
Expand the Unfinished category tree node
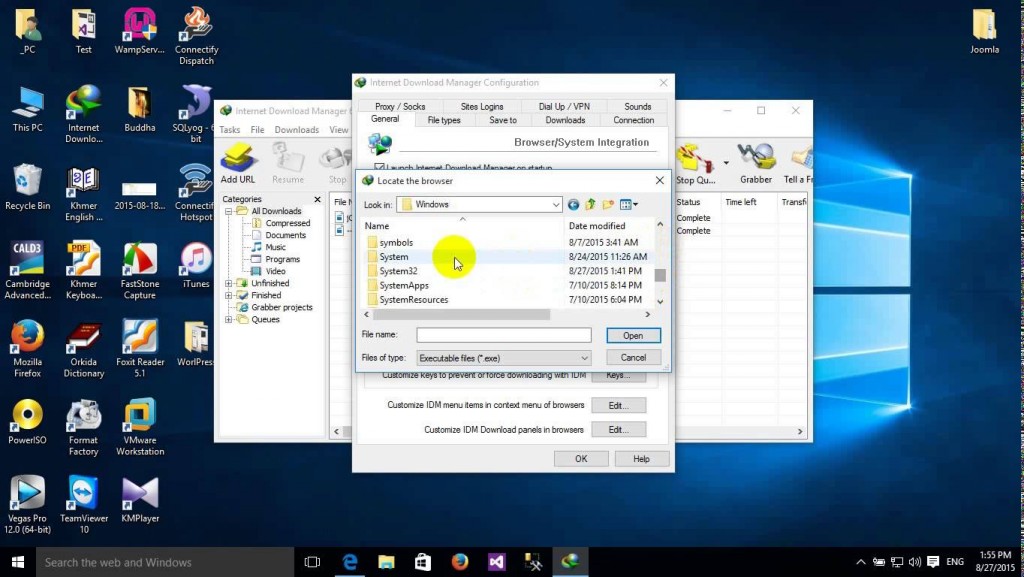tap(229, 283)
